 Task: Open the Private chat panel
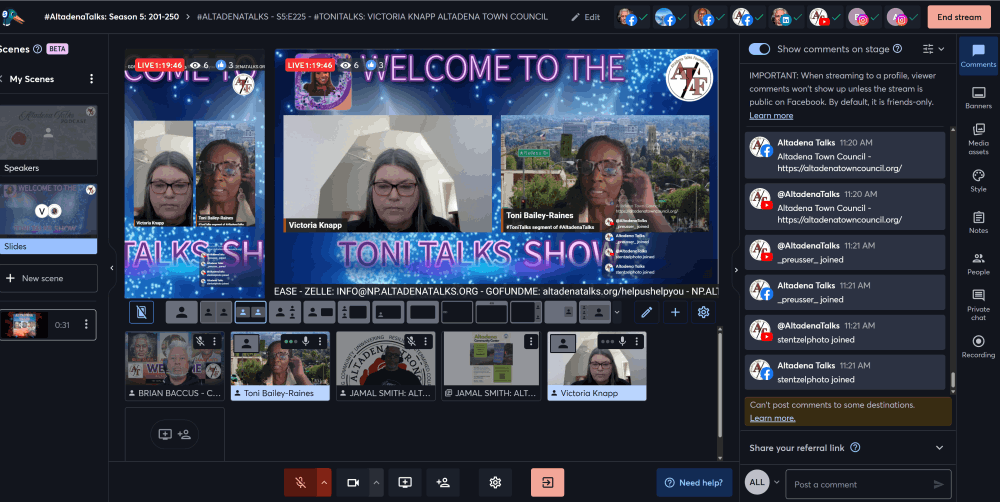coord(978,302)
